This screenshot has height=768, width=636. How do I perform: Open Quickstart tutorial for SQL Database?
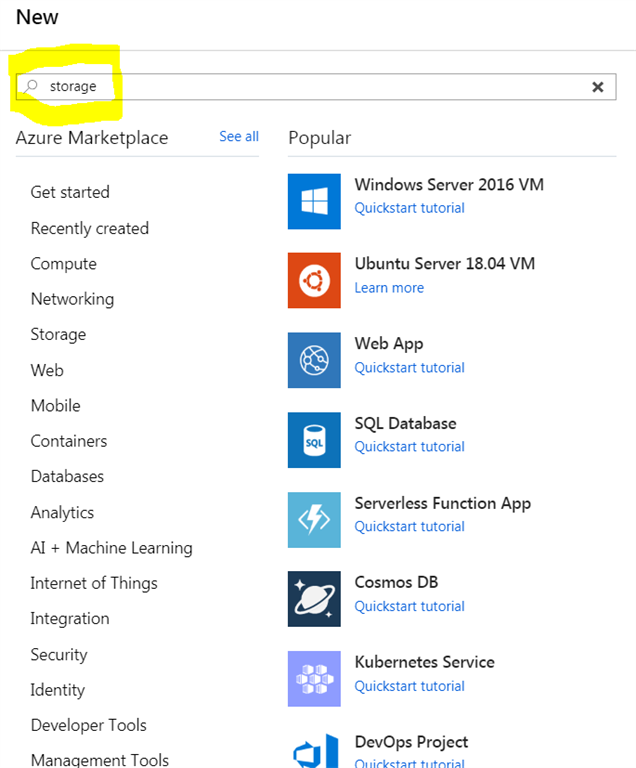pyautogui.click(x=410, y=447)
